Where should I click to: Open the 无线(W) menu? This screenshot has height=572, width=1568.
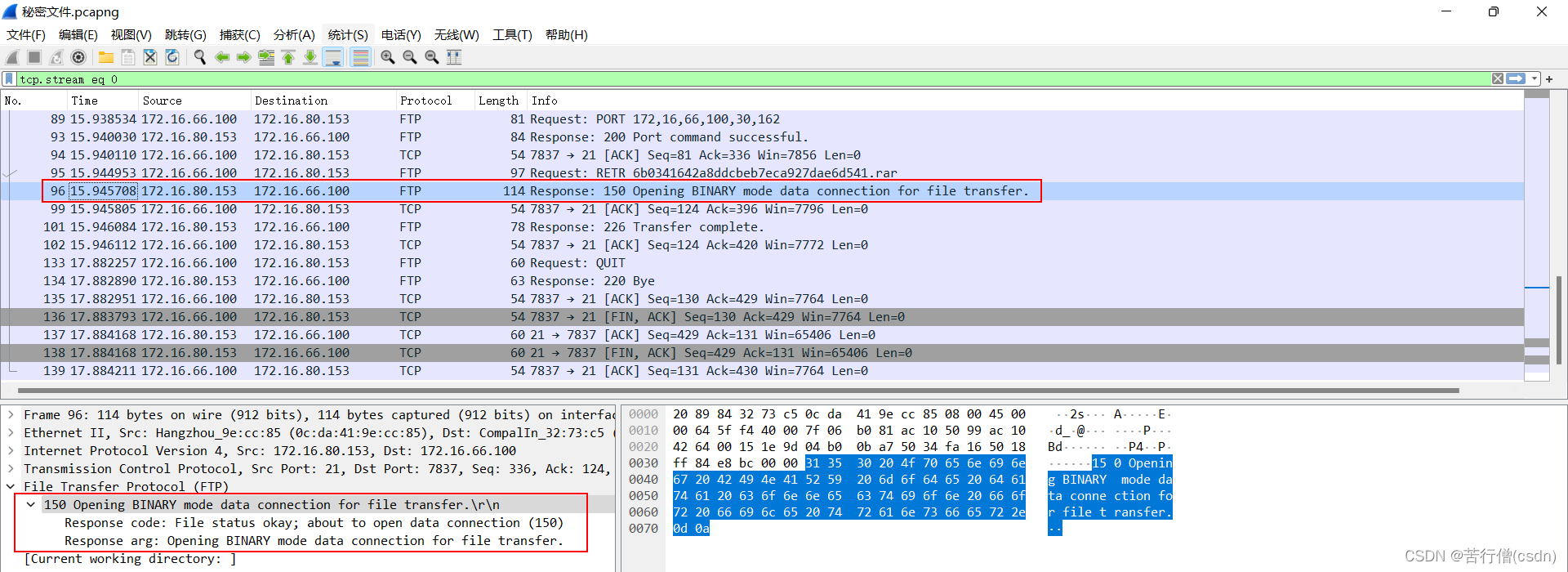pyautogui.click(x=457, y=35)
